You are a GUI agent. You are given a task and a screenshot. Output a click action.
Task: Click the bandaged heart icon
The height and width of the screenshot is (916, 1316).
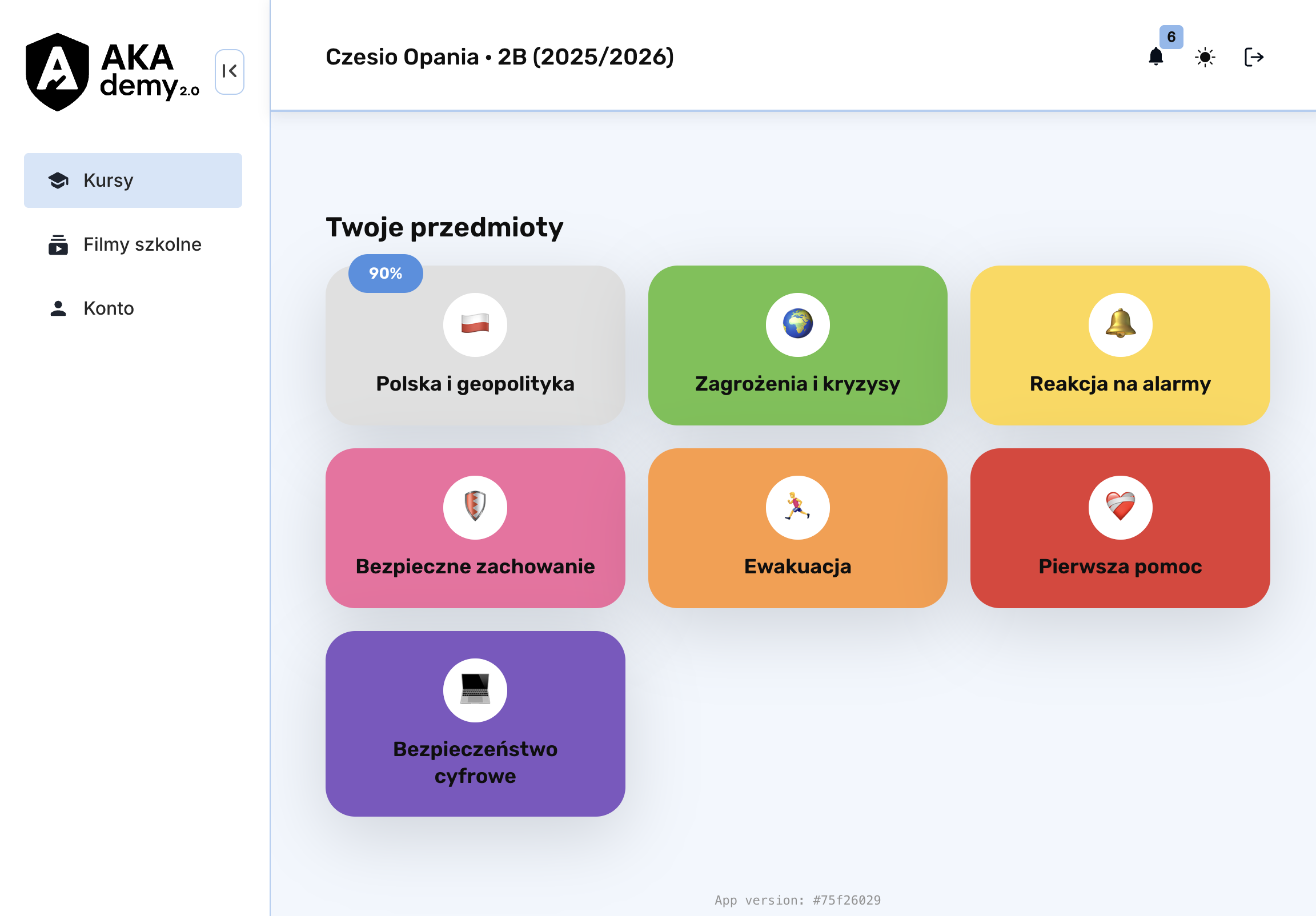coord(1120,507)
